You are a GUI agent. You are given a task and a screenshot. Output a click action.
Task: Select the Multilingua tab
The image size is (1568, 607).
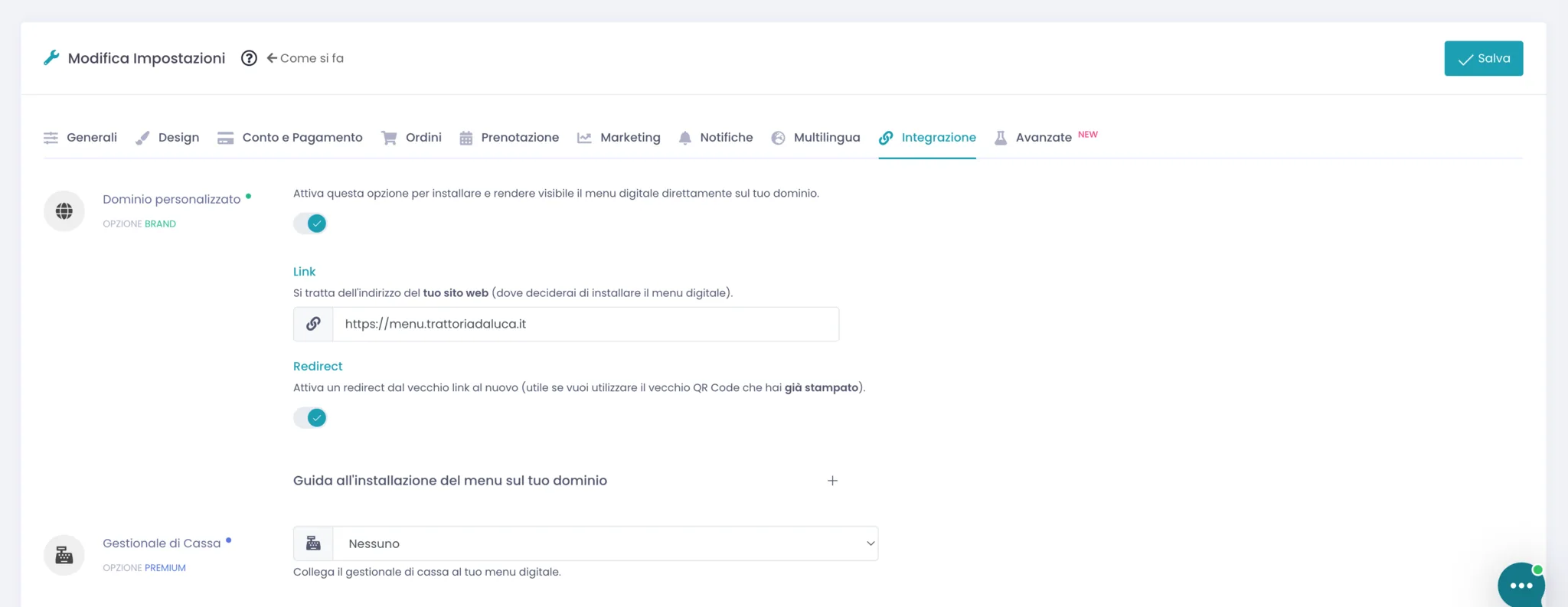[x=815, y=138]
